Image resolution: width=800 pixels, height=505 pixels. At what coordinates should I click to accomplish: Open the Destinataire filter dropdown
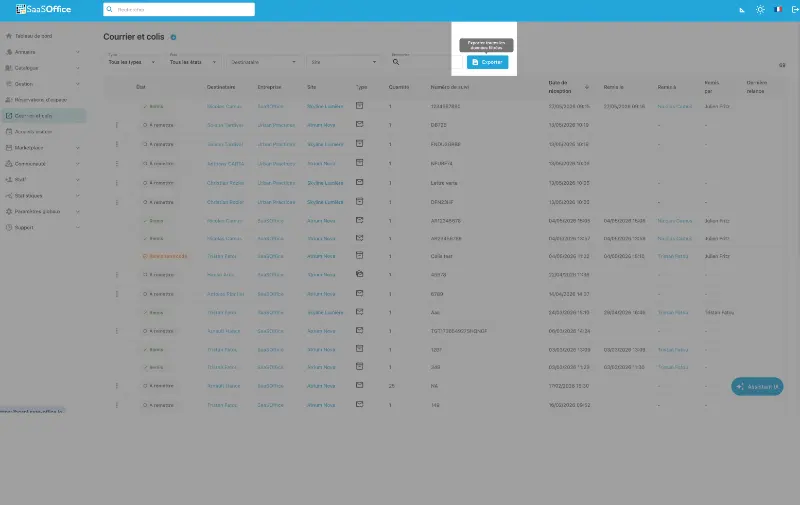point(263,62)
